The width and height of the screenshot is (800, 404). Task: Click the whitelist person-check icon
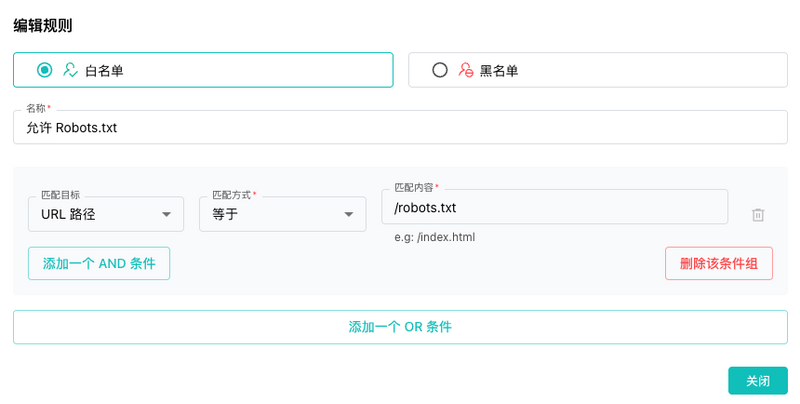(x=70, y=70)
